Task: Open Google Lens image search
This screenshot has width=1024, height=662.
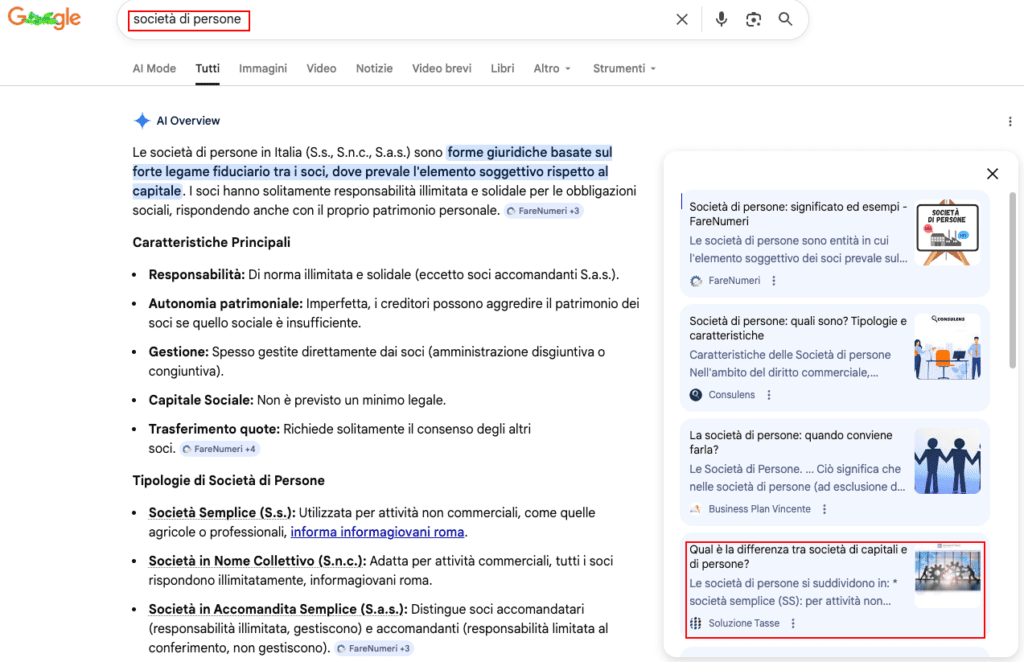Action: click(x=753, y=18)
